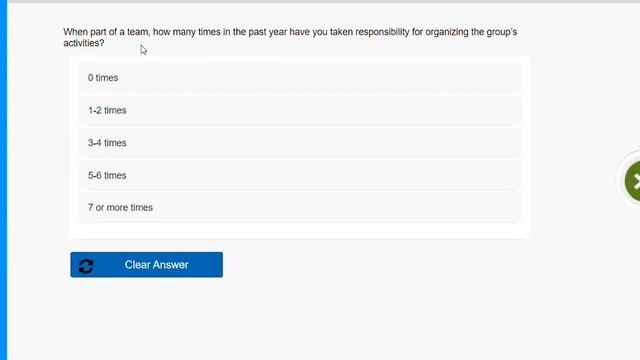
Task: Click the circular refresh arrows icon
Action: [x=86, y=266]
